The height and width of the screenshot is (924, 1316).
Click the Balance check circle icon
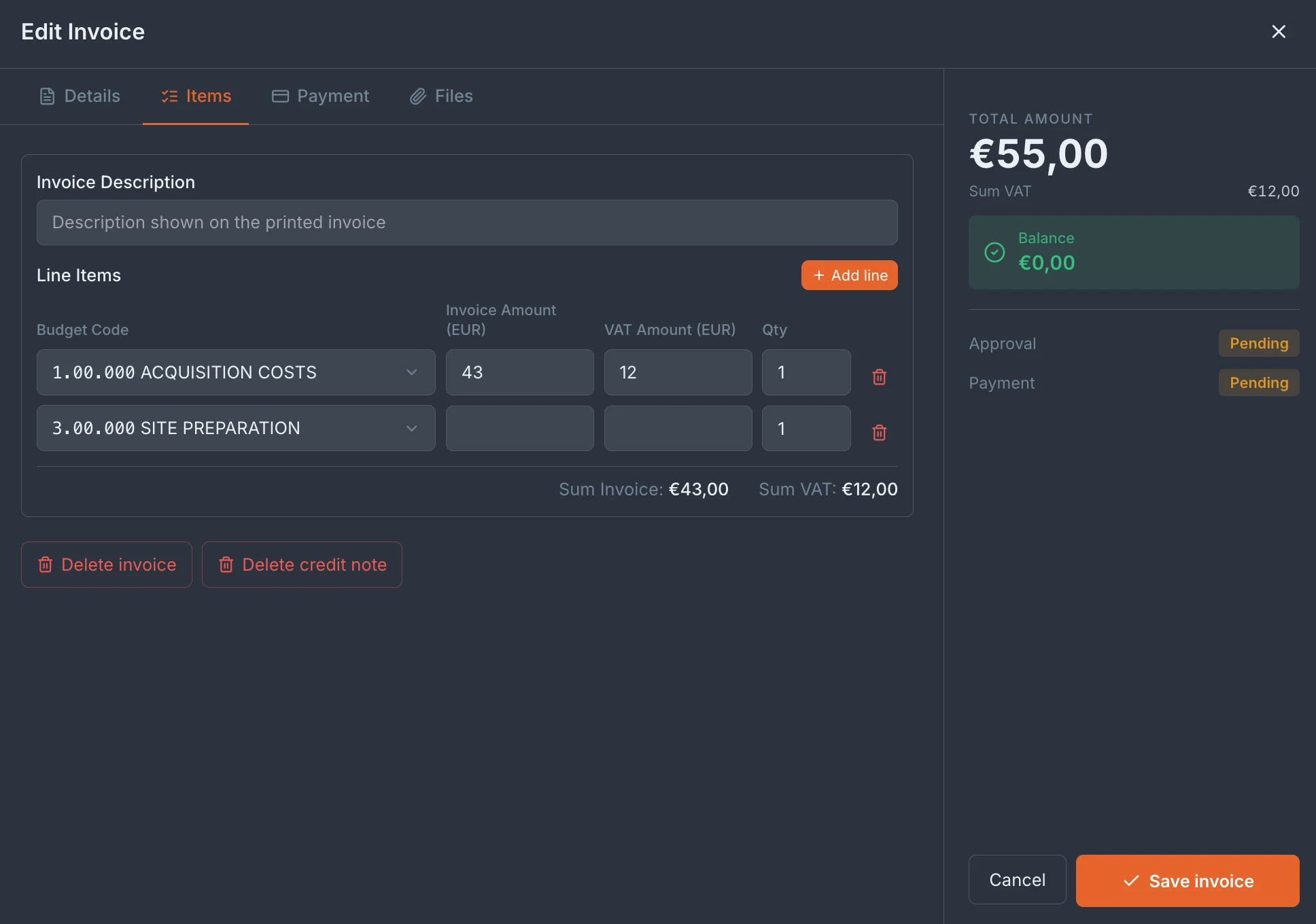point(994,252)
